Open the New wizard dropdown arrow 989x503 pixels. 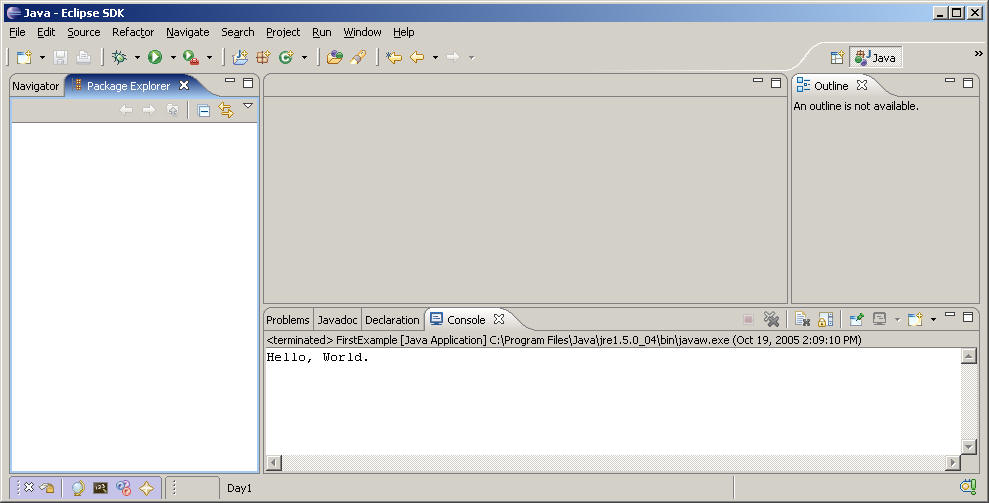click(x=42, y=57)
